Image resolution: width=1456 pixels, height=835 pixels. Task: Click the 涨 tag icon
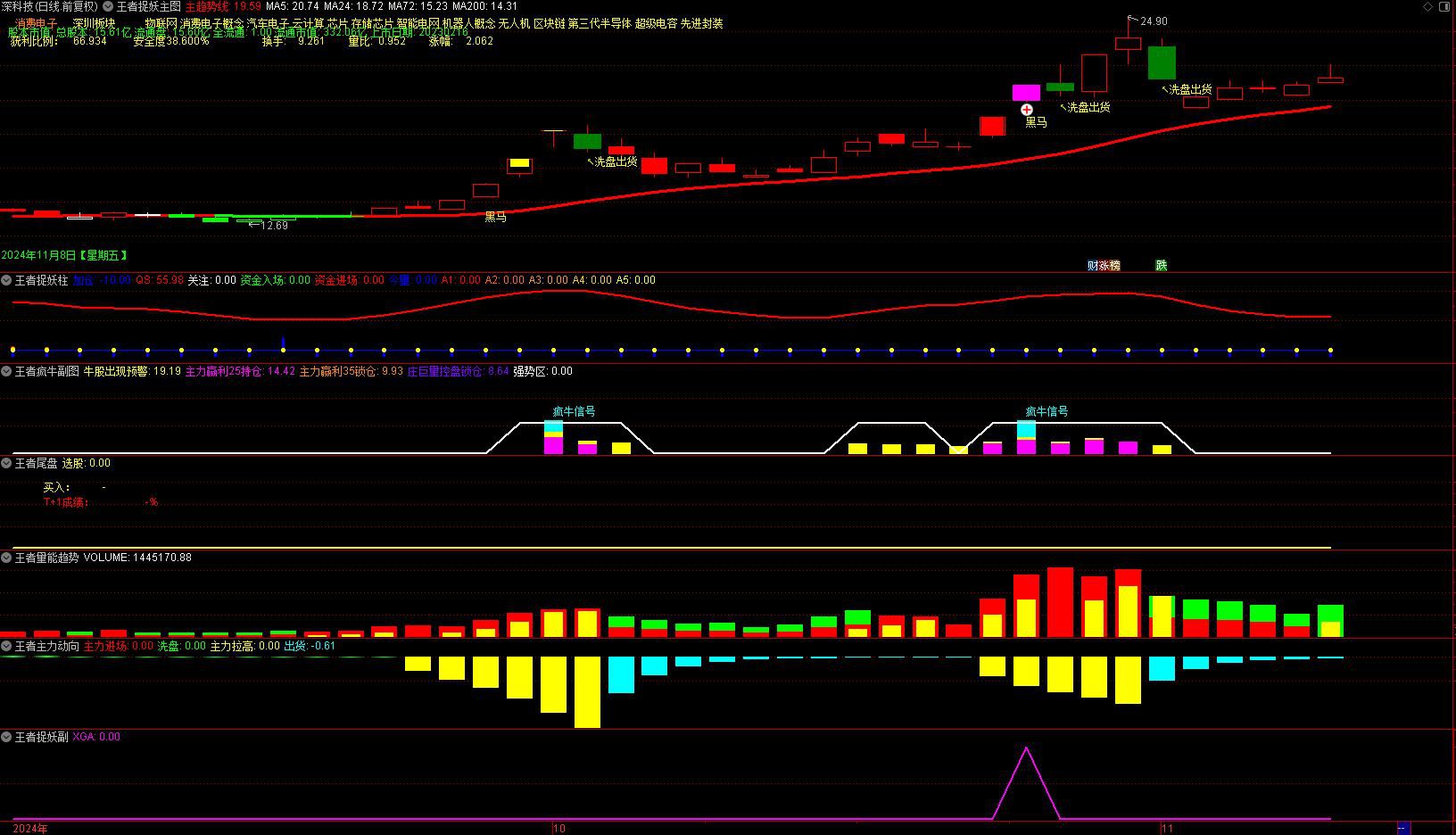pos(1104,266)
